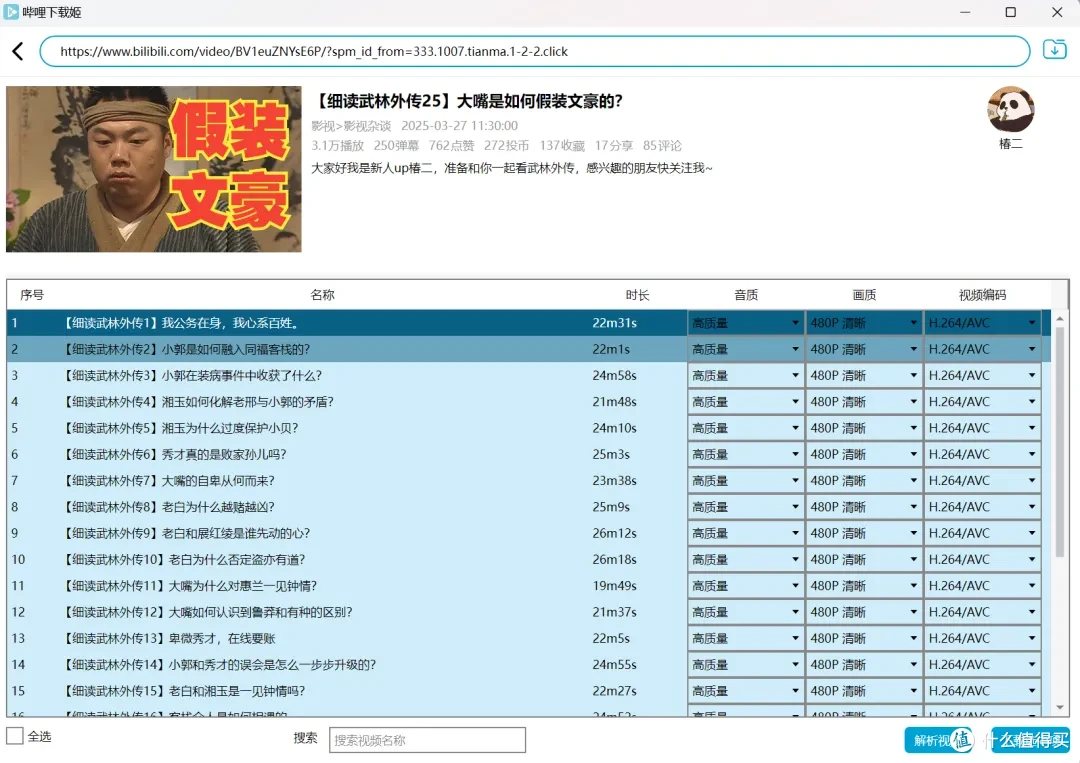Go back with the left arrow icon

point(18,52)
